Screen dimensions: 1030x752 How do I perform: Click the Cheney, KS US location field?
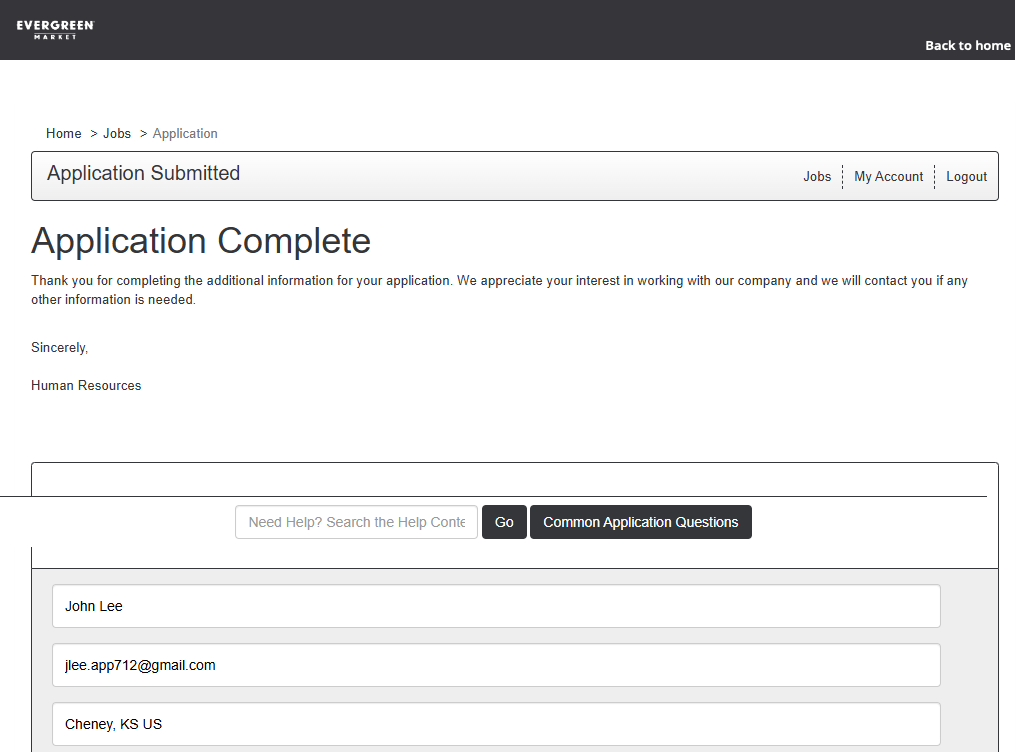click(496, 724)
